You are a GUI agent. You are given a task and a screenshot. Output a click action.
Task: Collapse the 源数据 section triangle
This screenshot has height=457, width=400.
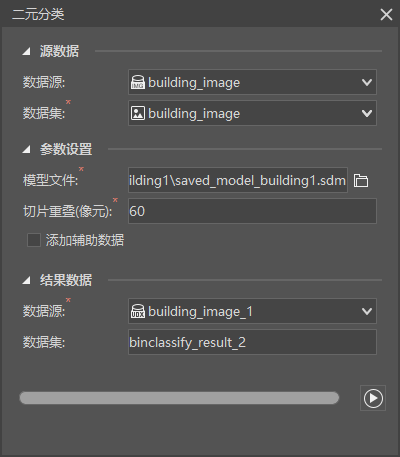pyautogui.click(x=26, y=51)
